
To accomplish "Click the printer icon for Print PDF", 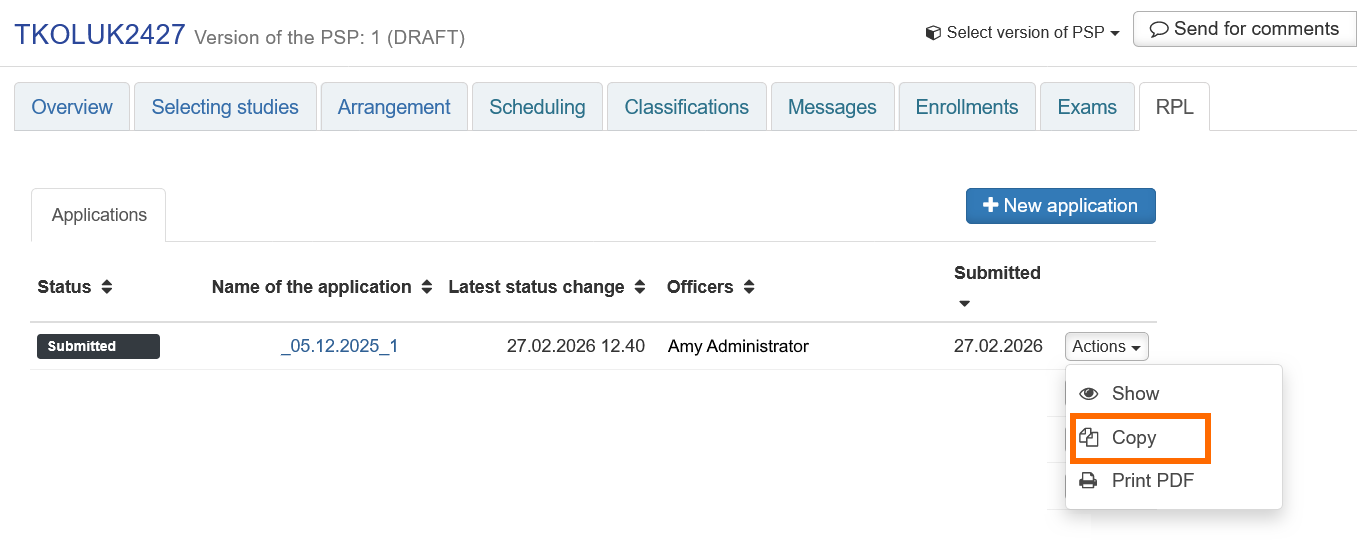I will point(1089,481).
